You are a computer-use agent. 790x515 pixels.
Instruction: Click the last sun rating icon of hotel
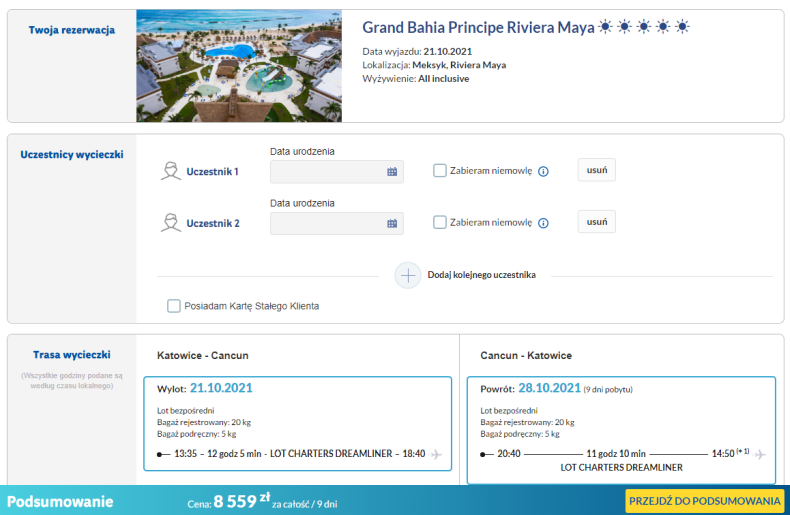pyautogui.click(x=682, y=26)
